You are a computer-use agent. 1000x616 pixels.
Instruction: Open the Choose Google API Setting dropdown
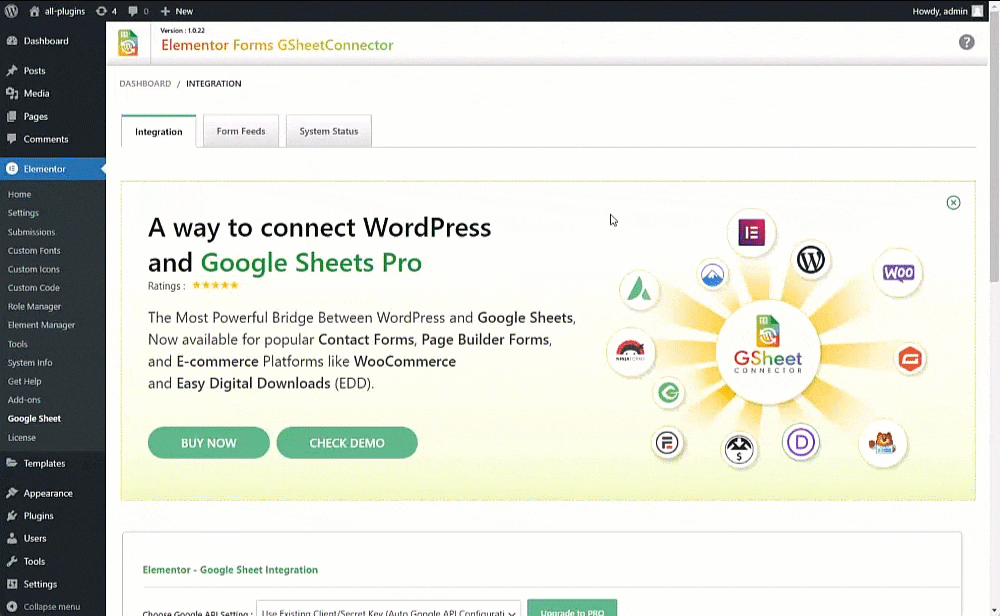[x=388, y=611]
